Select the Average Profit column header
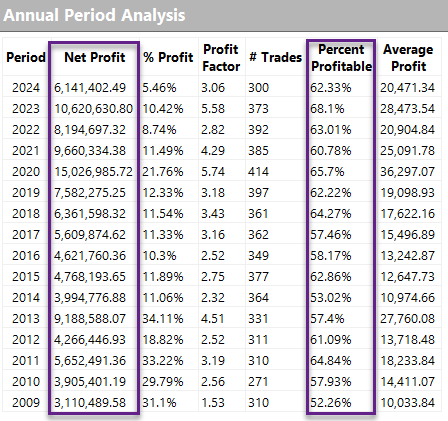The width and height of the screenshot is (448, 421). (408, 58)
